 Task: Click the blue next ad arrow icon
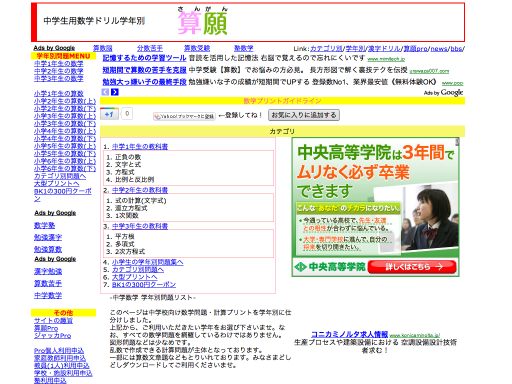coord(115,92)
